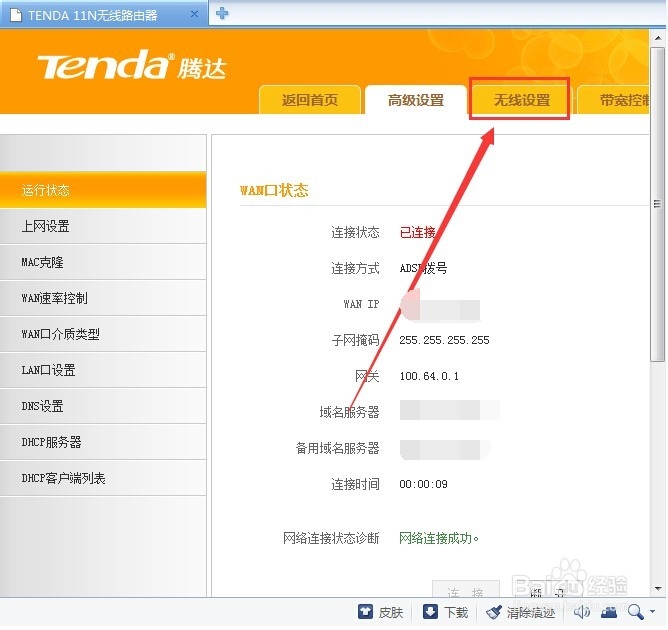Viewport: 668px width, 630px height.
Task: Click the magnifier zoom icon
Action: (x=636, y=612)
